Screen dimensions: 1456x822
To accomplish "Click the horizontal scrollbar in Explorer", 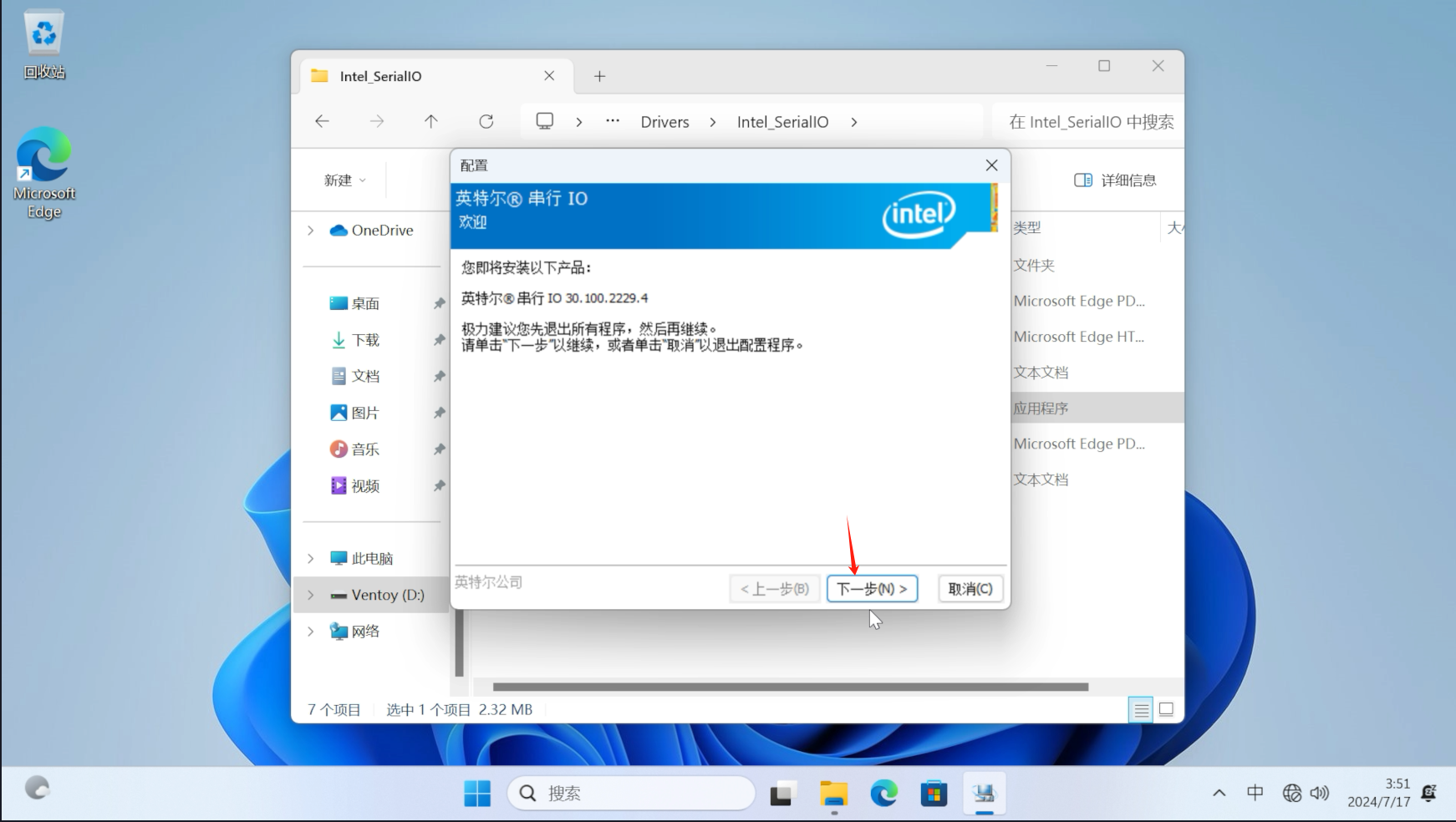I will tap(790, 687).
